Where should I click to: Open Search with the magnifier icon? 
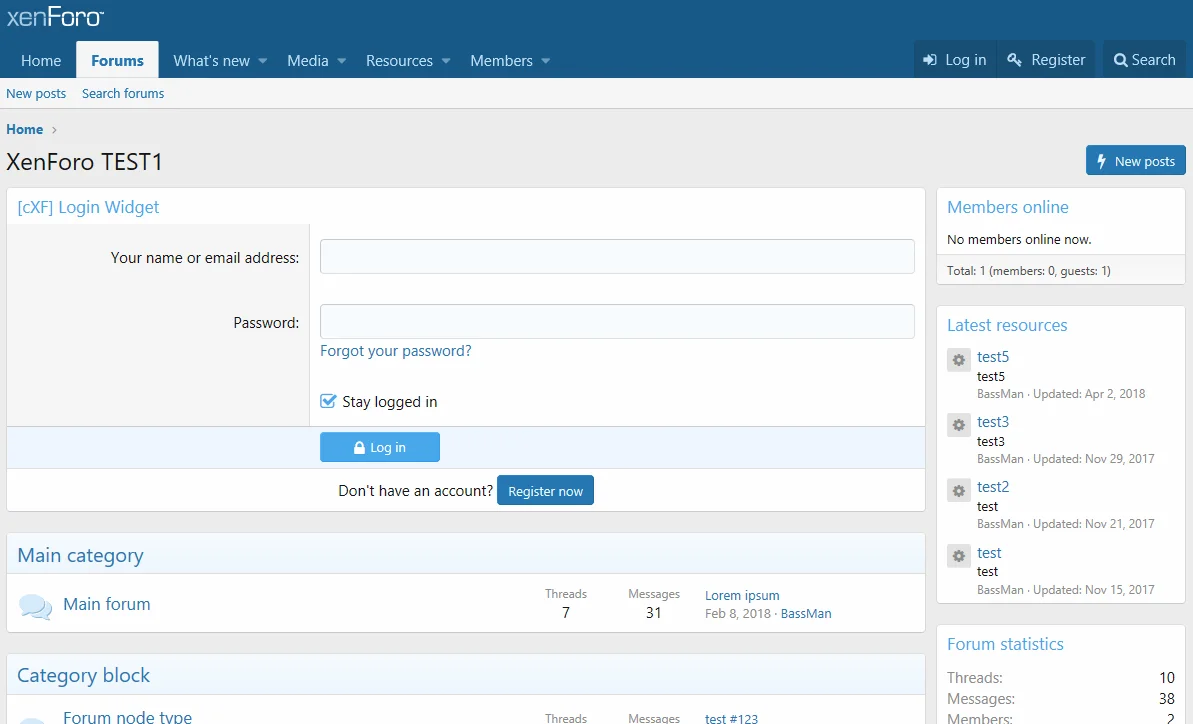[x=1120, y=61]
